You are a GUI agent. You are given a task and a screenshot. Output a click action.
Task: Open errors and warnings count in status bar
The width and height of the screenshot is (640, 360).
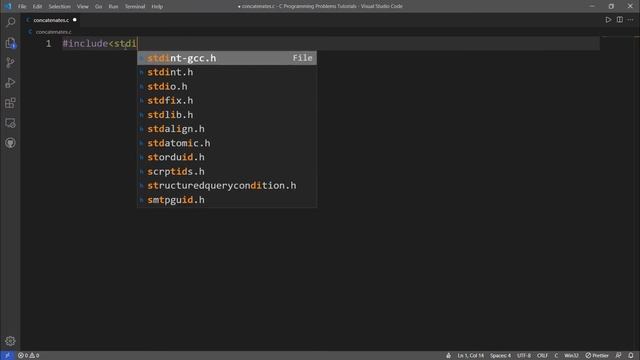pyautogui.click(x=29, y=356)
